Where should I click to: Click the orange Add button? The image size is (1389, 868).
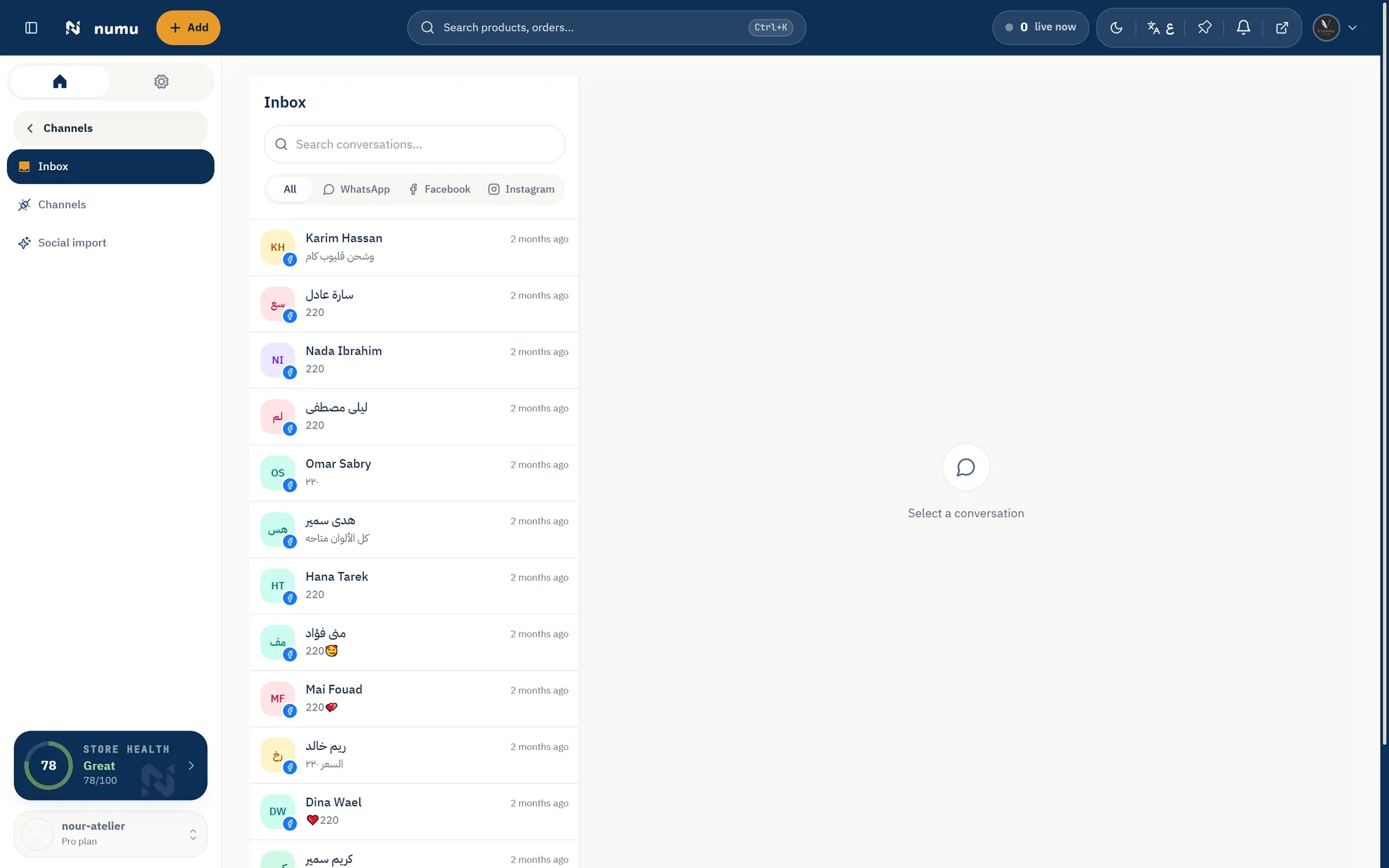point(188,28)
